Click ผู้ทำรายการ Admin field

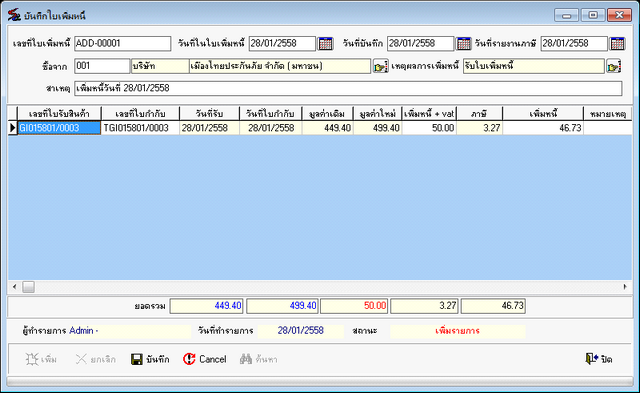tap(129, 331)
